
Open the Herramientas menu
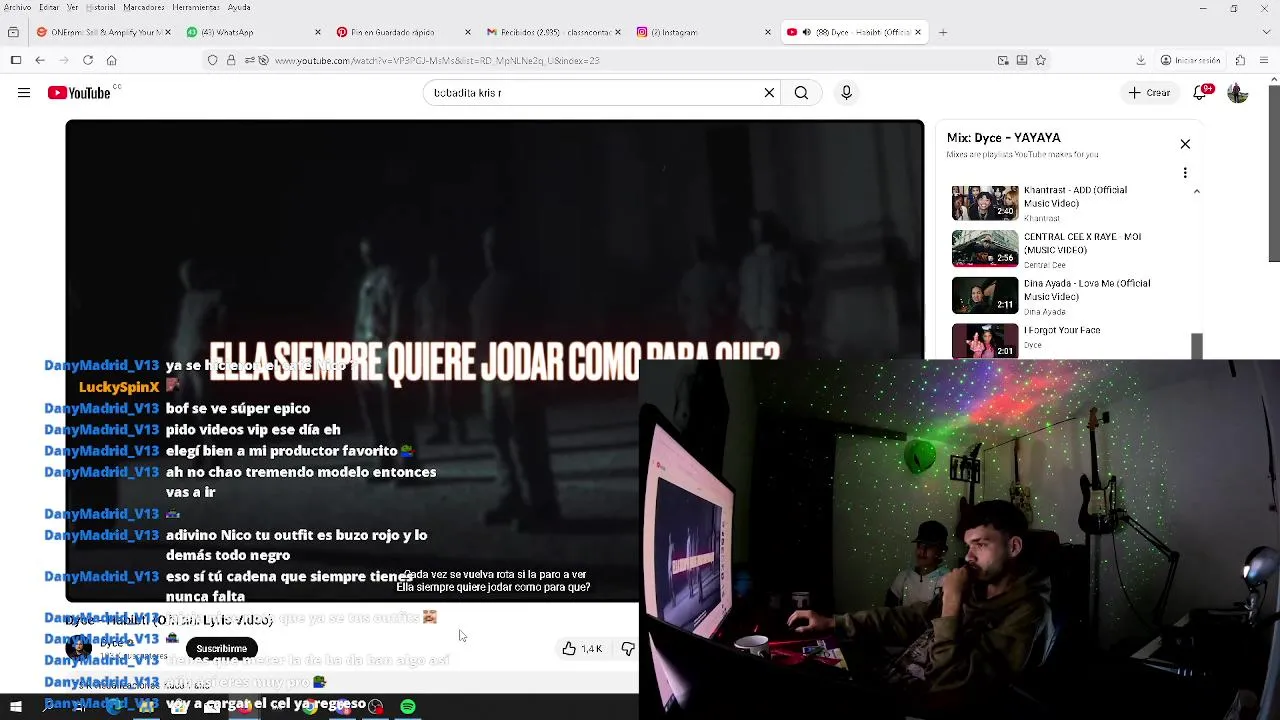click(195, 7)
